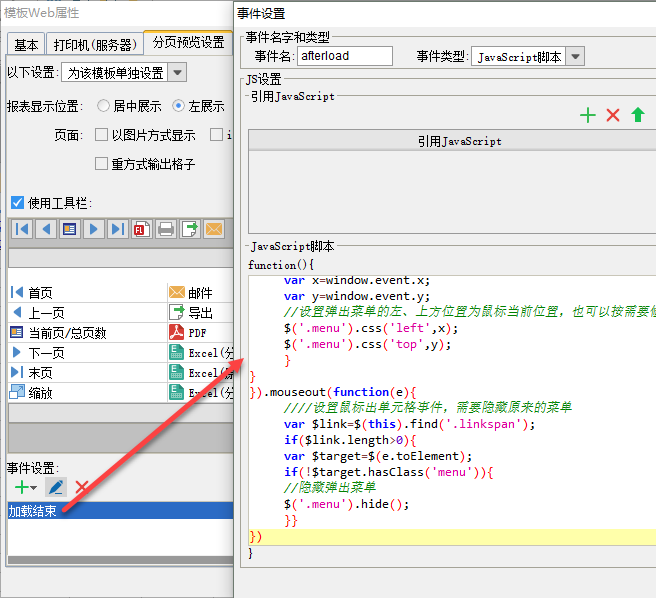Click the First Page toolbar icon
Viewport: 656px width, 598px height.
(x=21, y=229)
